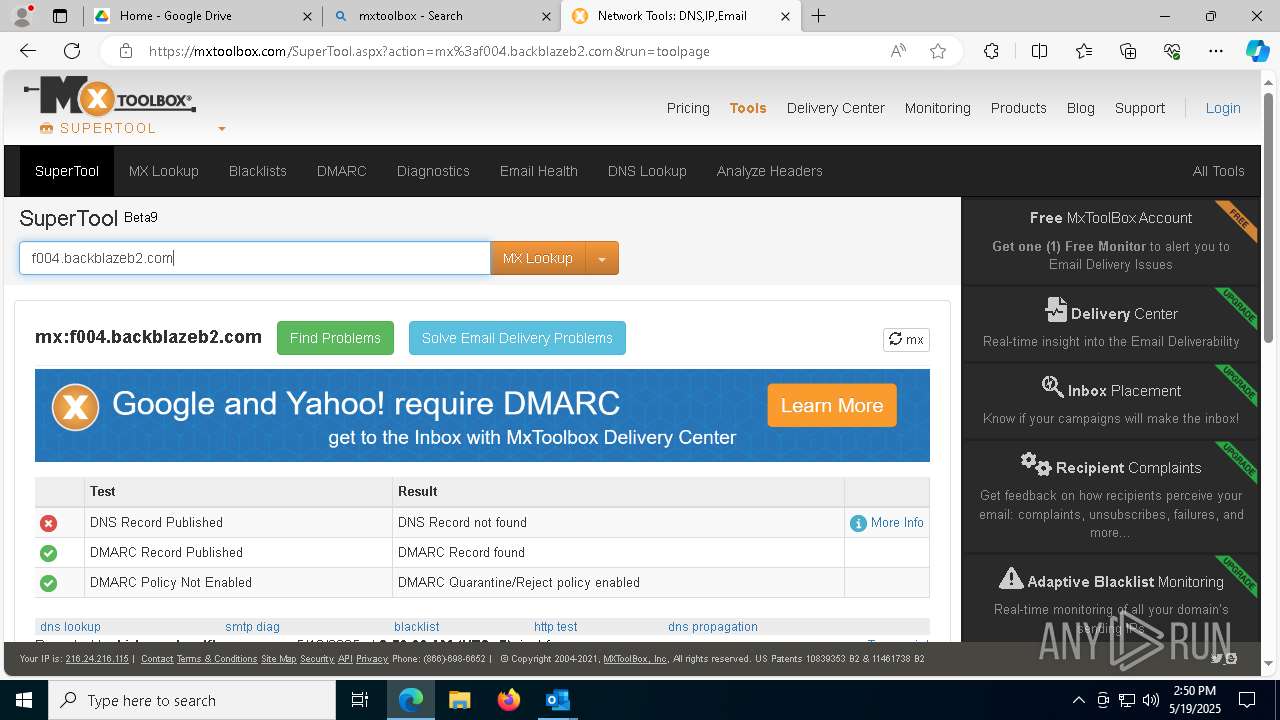Image resolution: width=1280 pixels, height=720 pixels.
Task: Click the browser address bar
Action: coord(500,51)
